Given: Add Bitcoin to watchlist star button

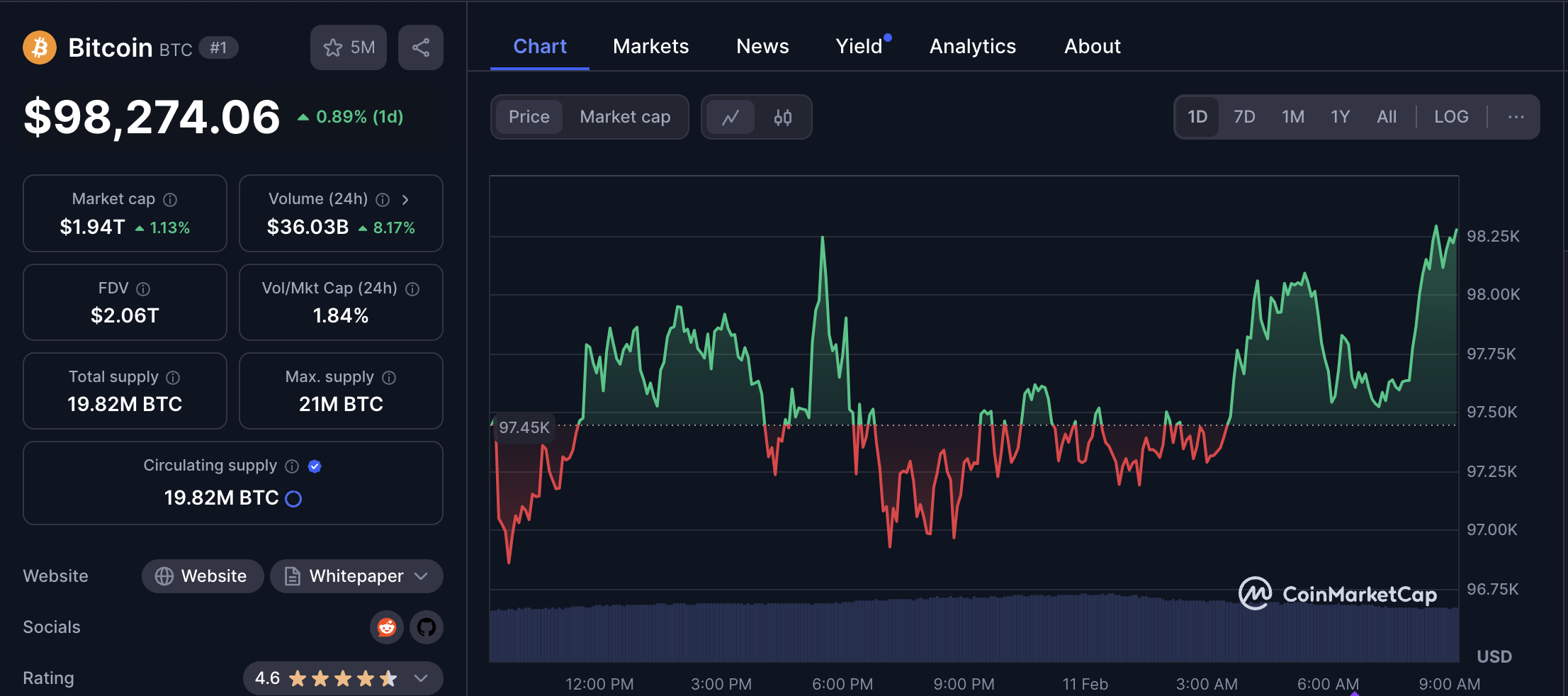Looking at the screenshot, I should pos(349,47).
